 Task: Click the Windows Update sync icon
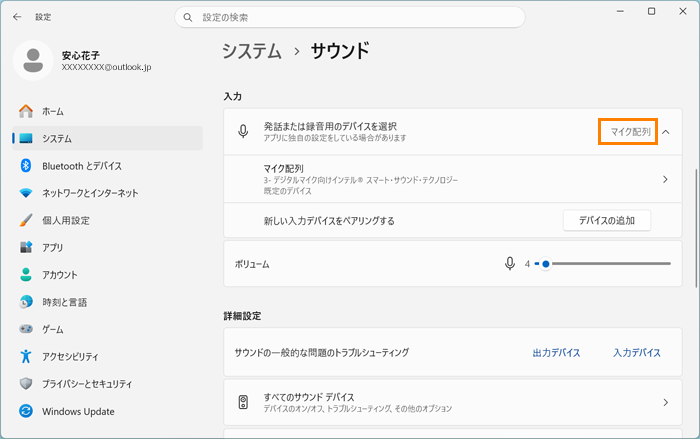pyautogui.click(x=26, y=411)
